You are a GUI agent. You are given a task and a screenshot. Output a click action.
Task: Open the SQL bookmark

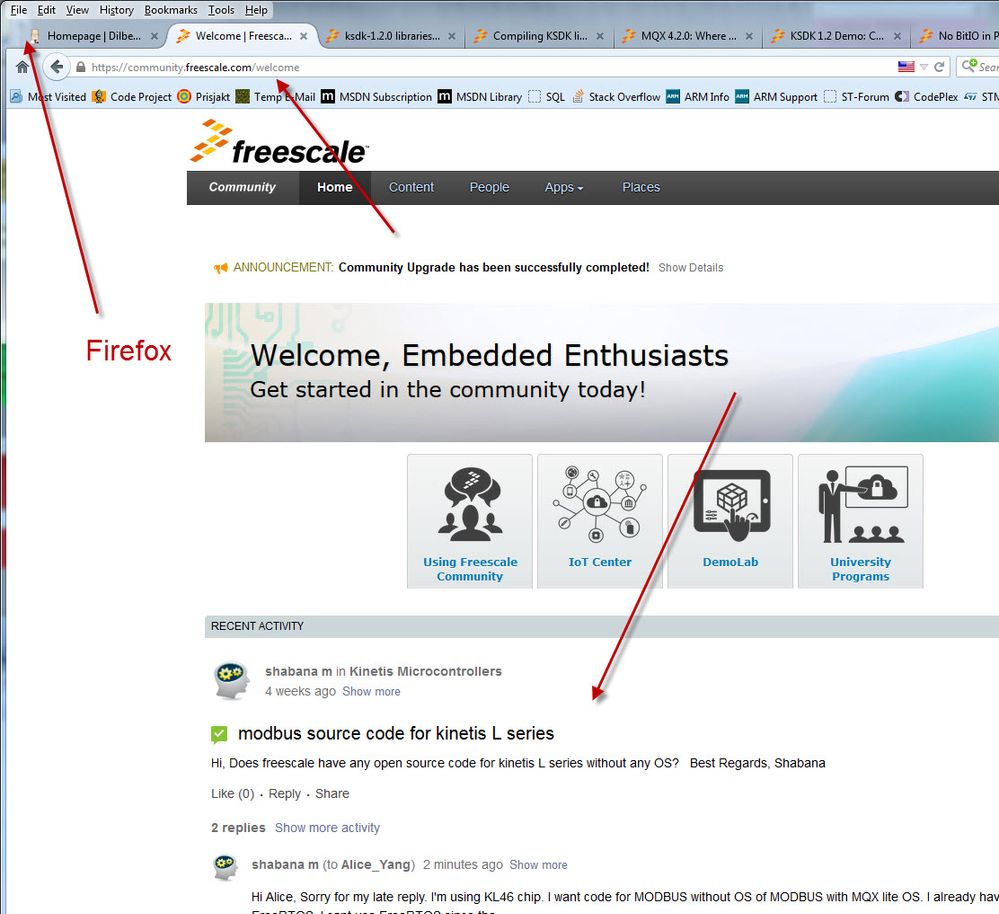click(x=547, y=97)
